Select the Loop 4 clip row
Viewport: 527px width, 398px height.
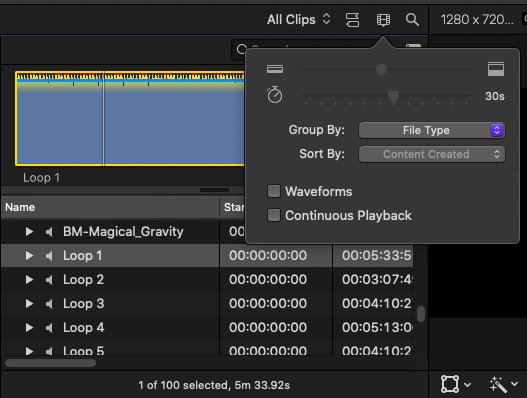pyautogui.click(x=207, y=328)
